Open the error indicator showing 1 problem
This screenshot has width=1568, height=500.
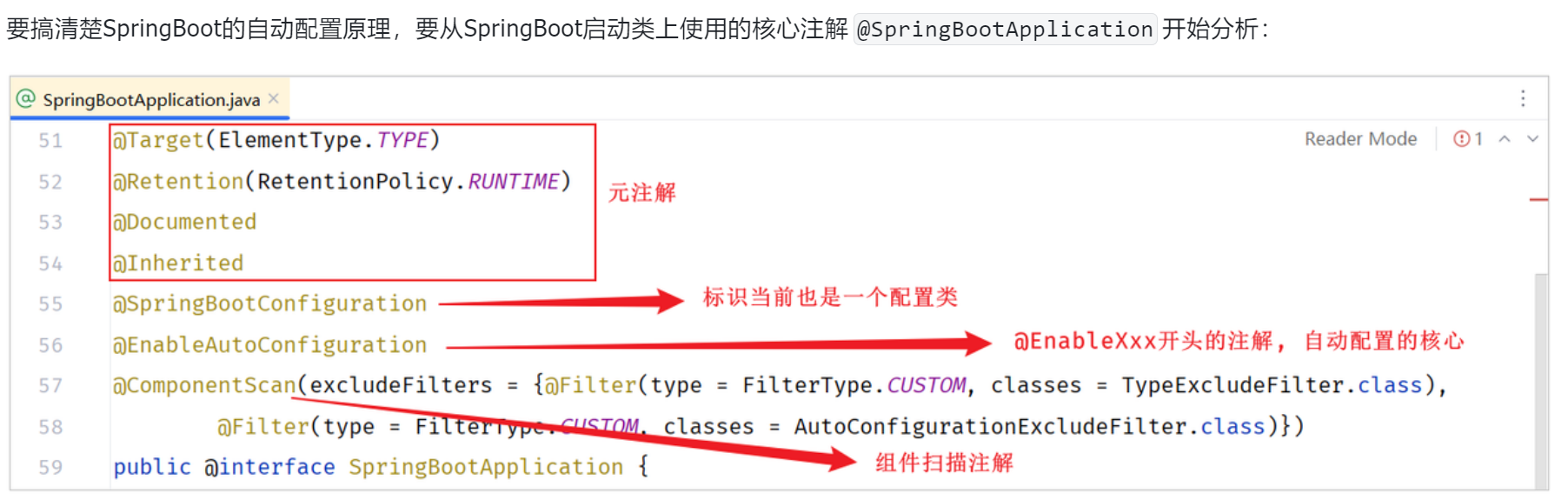(1468, 139)
